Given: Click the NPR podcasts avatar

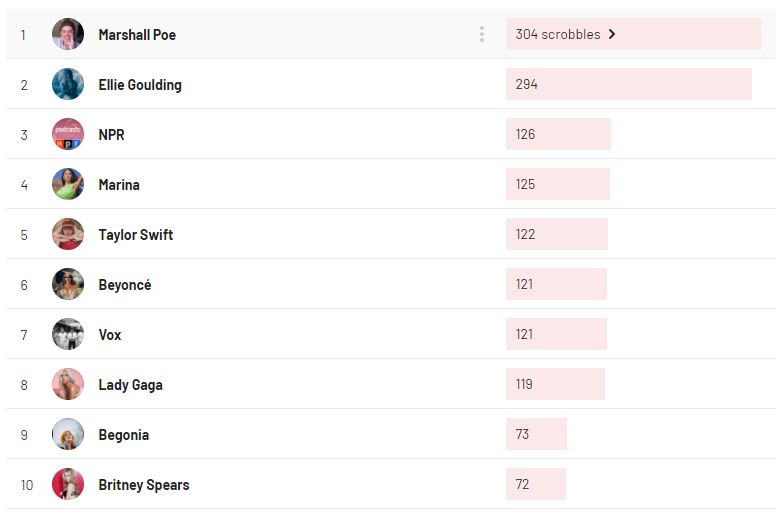Looking at the screenshot, I should [x=68, y=134].
